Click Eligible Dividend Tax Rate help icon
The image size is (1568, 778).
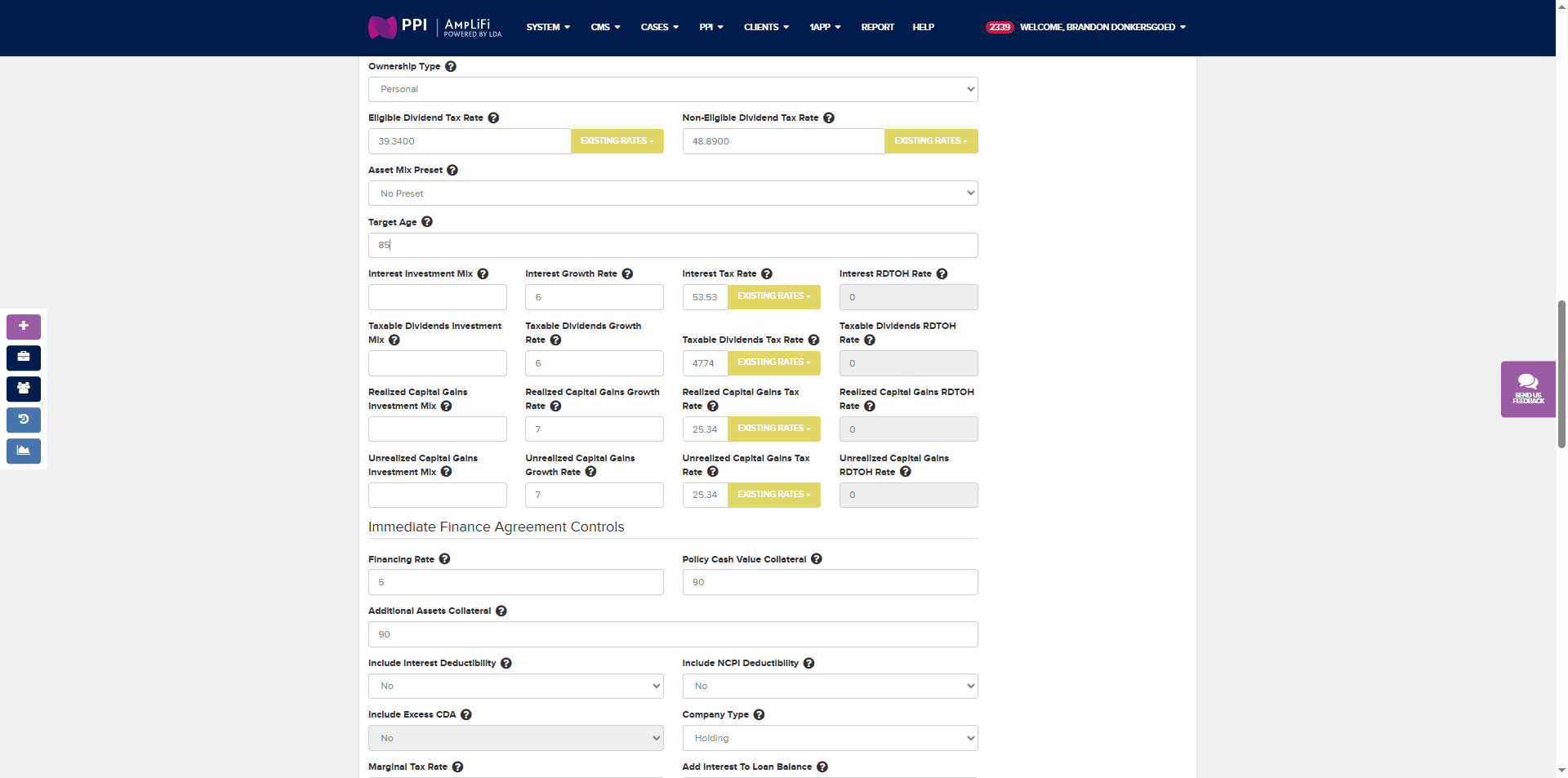coord(493,118)
